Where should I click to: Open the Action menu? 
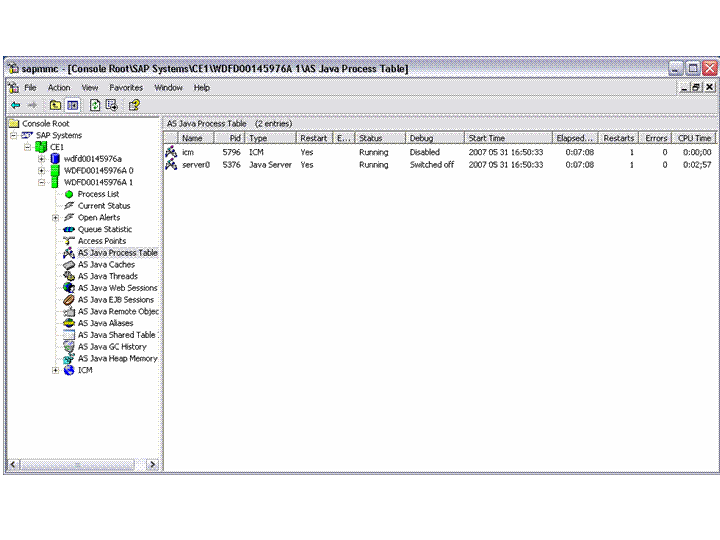(x=59, y=87)
